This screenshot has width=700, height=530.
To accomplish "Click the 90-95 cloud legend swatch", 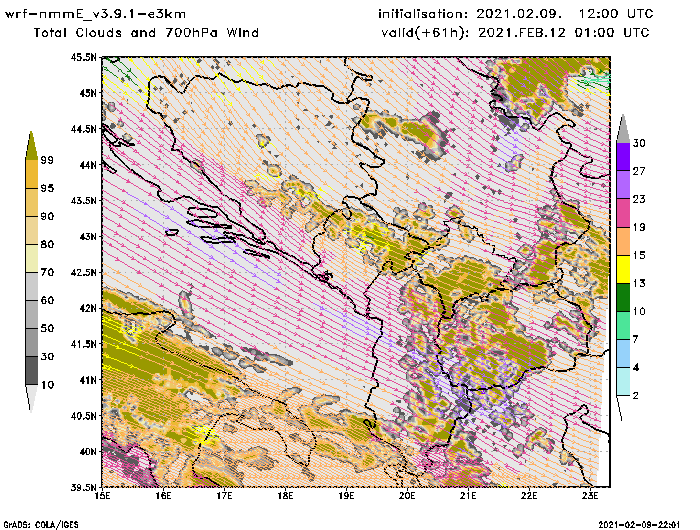I will (x=32, y=202).
